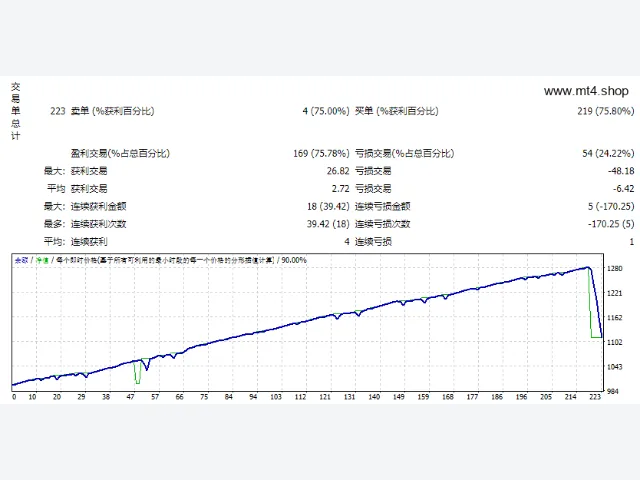Click the 亏损交易(%占总百分比) label

click(x=404, y=153)
